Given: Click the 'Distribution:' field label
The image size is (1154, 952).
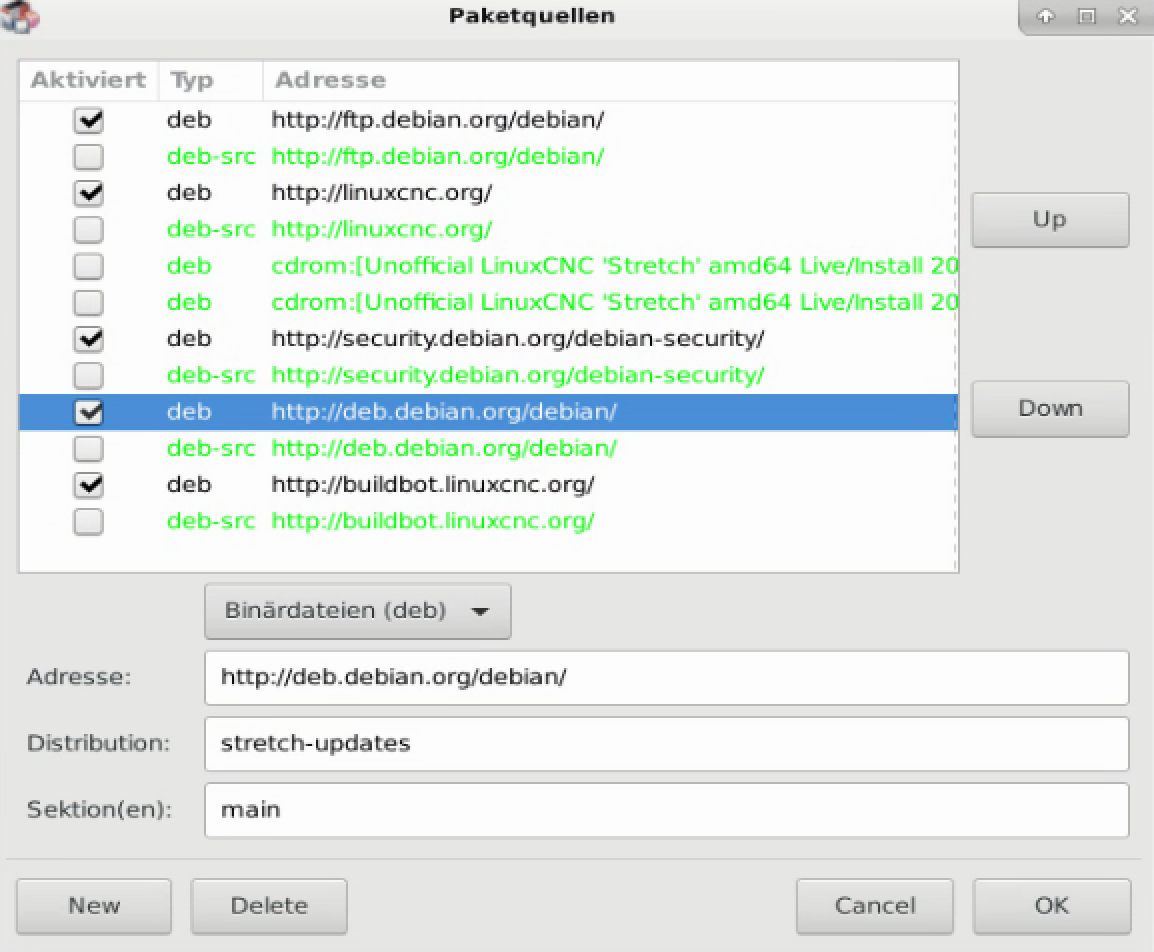Looking at the screenshot, I should tap(99, 743).
